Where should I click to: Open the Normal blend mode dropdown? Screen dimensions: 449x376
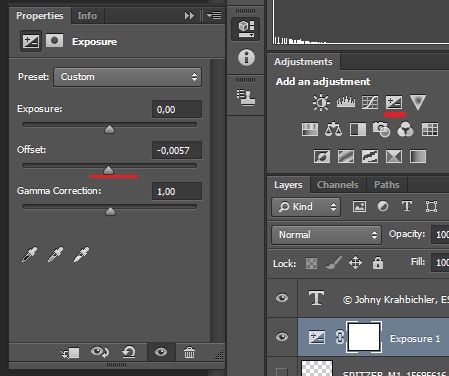pos(326,235)
